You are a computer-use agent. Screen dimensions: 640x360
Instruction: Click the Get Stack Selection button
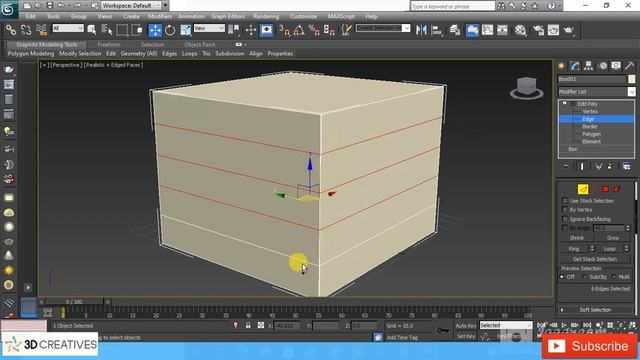pyautogui.click(x=595, y=259)
